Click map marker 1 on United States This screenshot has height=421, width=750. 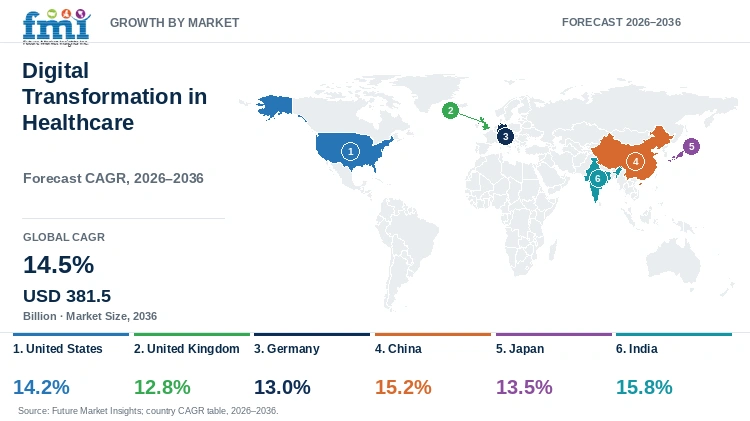(350, 152)
